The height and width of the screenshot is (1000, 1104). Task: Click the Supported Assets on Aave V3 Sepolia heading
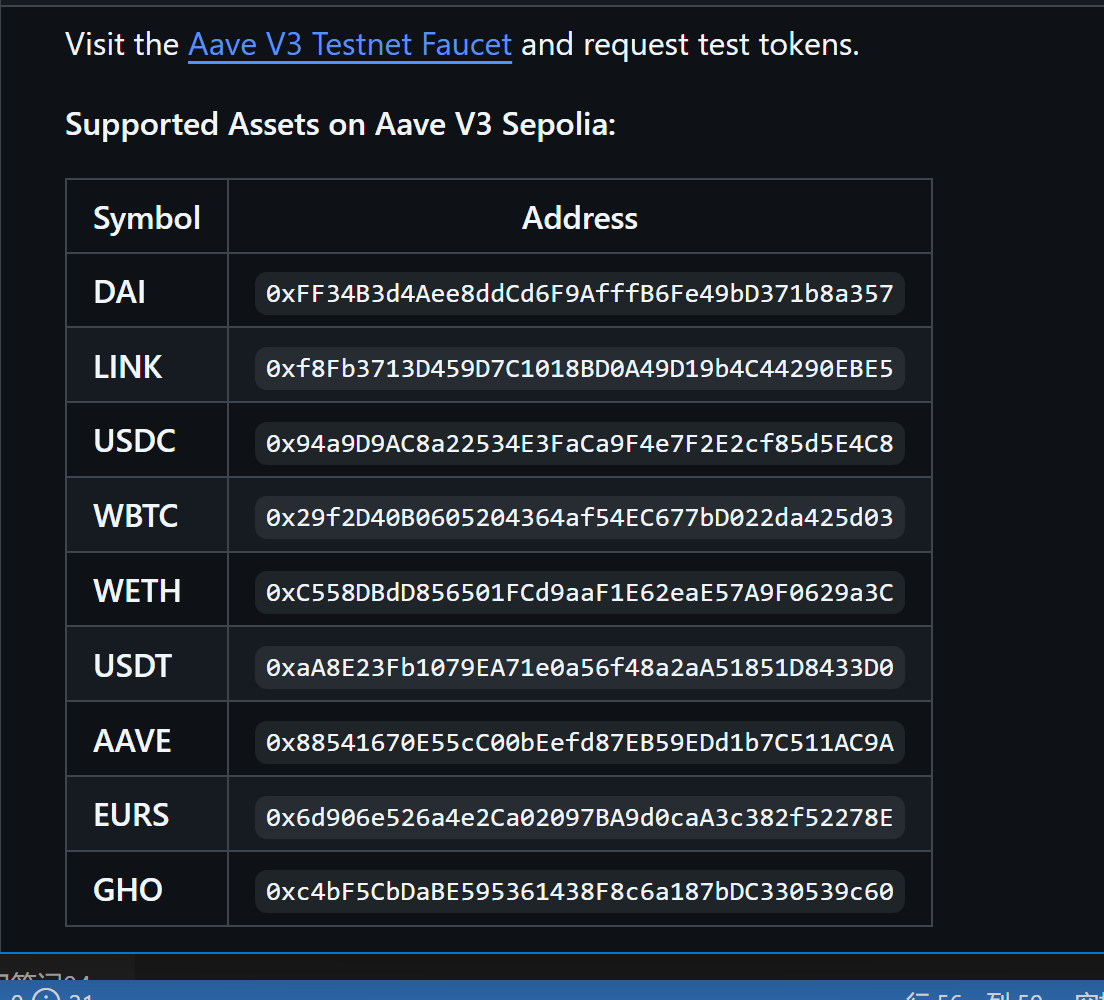pos(340,125)
